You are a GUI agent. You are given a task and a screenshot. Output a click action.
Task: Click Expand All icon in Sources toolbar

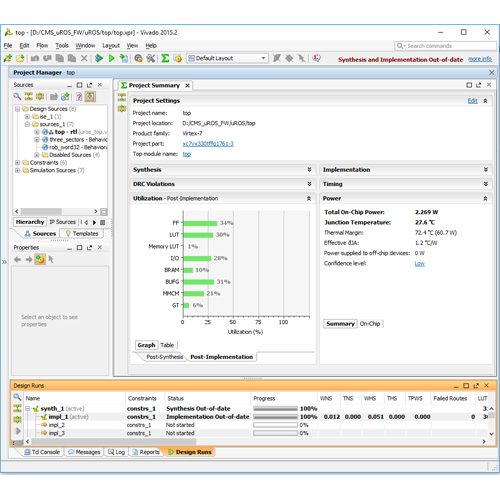[x=40, y=97]
